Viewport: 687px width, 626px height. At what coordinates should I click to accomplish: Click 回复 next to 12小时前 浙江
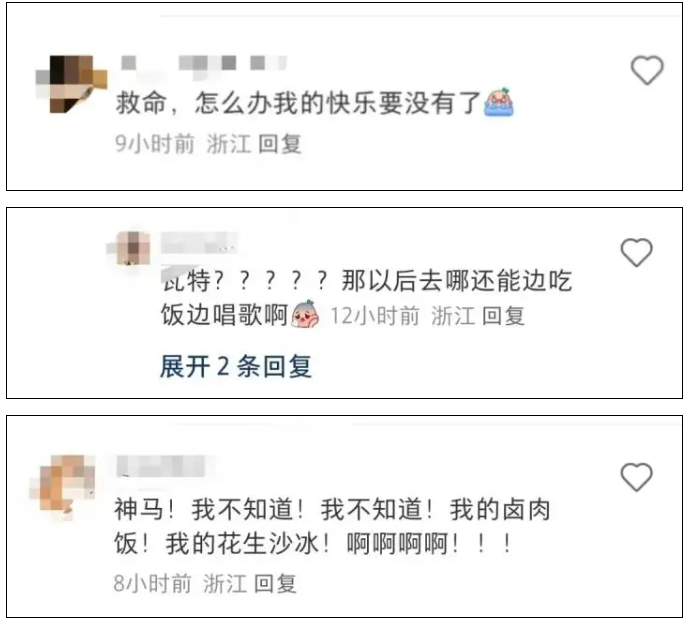coord(503,316)
